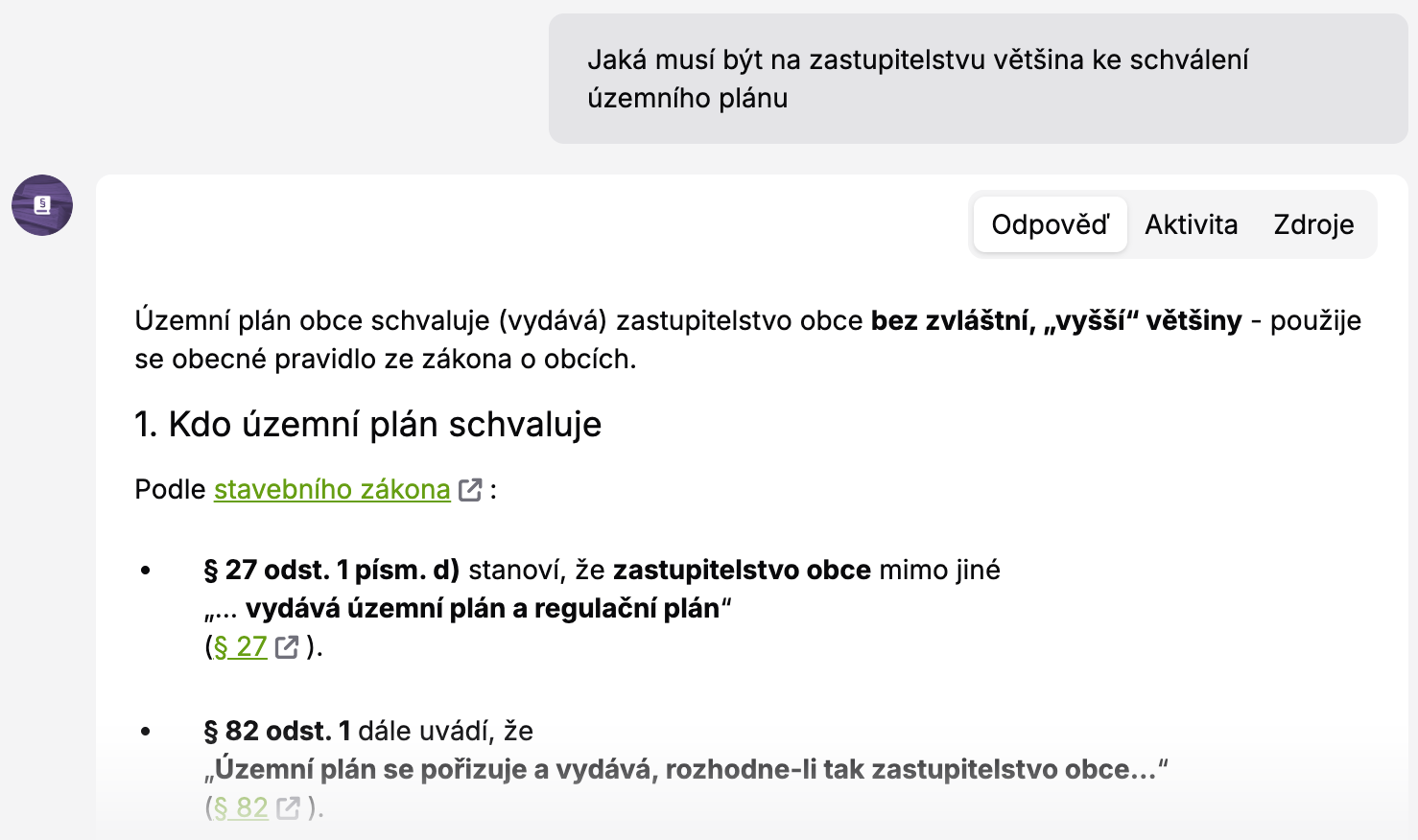
Task: Click external link icon next to § 82
Action: pyautogui.click(x=288, y=808)
